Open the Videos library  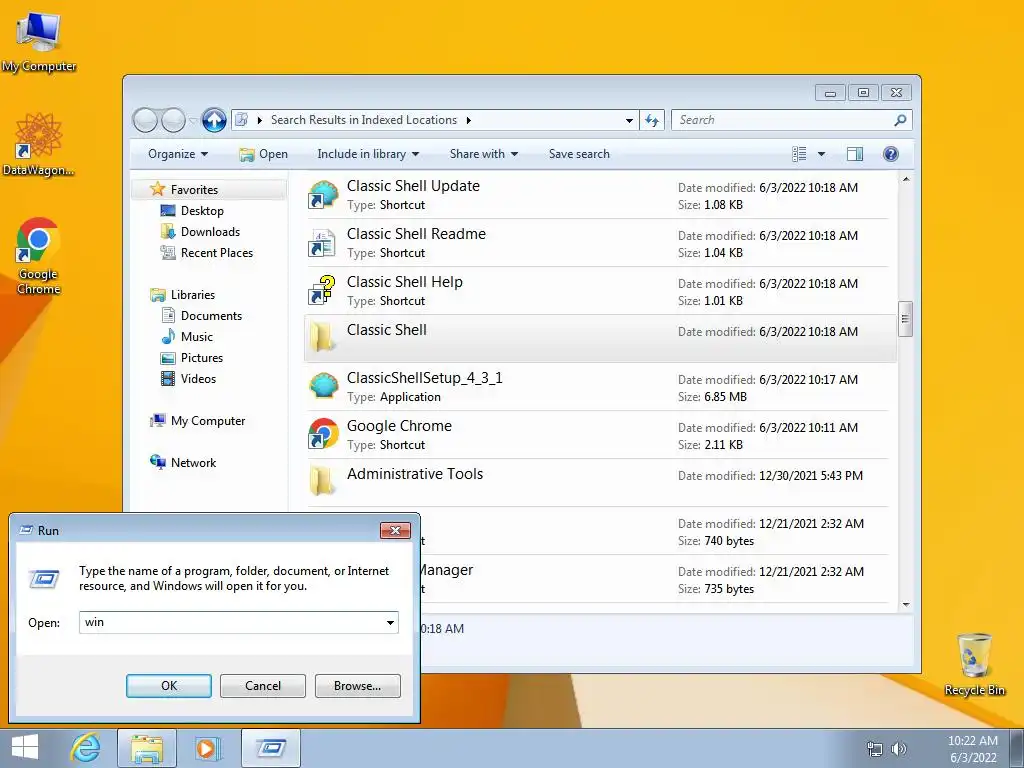tap(198, 379)
